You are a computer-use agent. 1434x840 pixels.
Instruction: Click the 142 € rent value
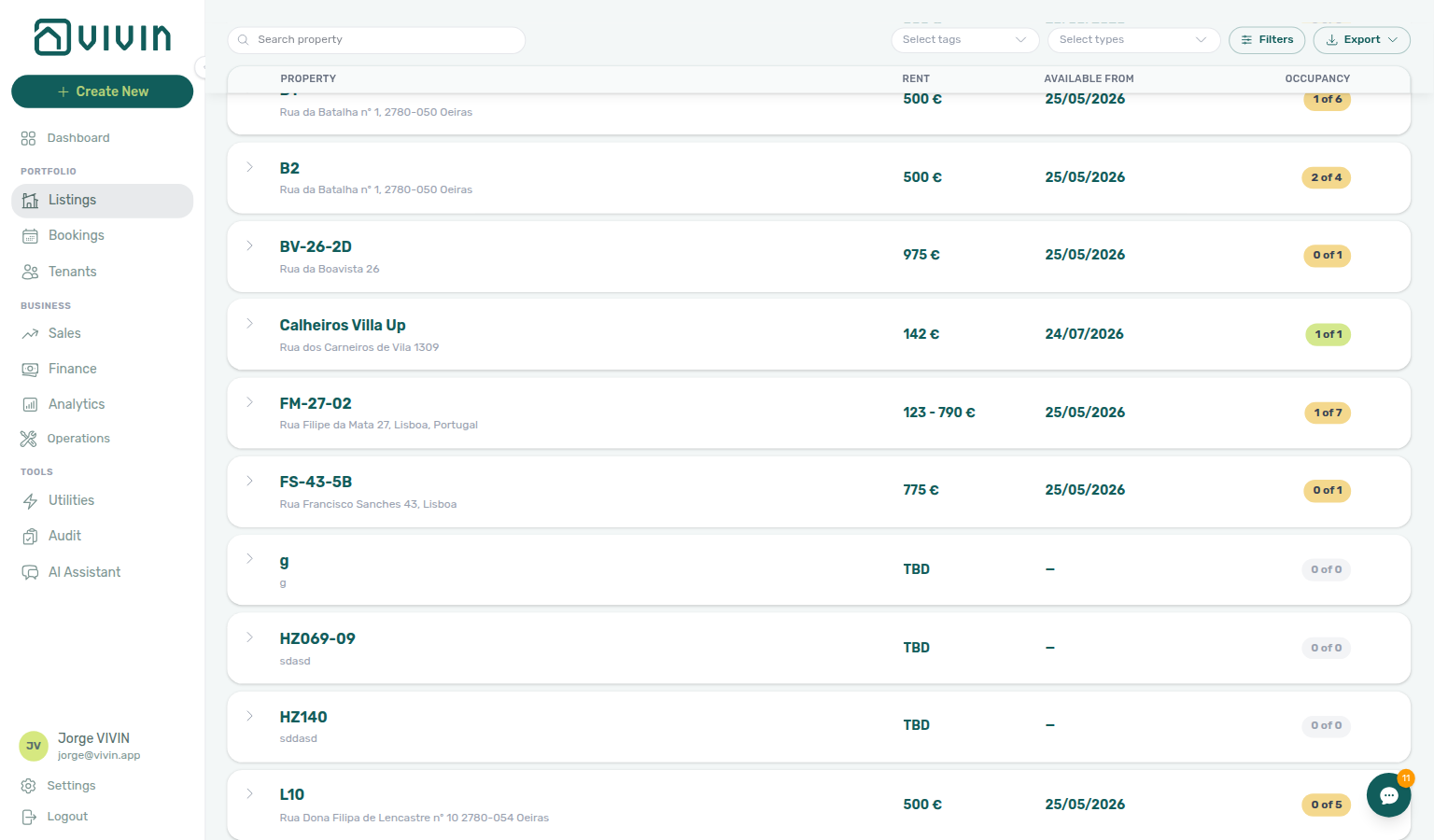pyautogui.click(x=921, y=334)
